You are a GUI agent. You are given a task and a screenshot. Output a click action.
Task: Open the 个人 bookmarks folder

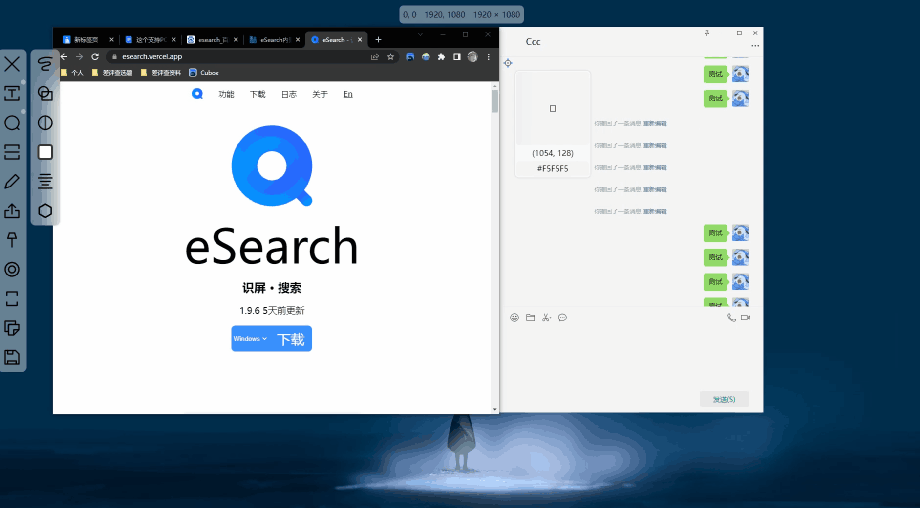tap(72, 73)
